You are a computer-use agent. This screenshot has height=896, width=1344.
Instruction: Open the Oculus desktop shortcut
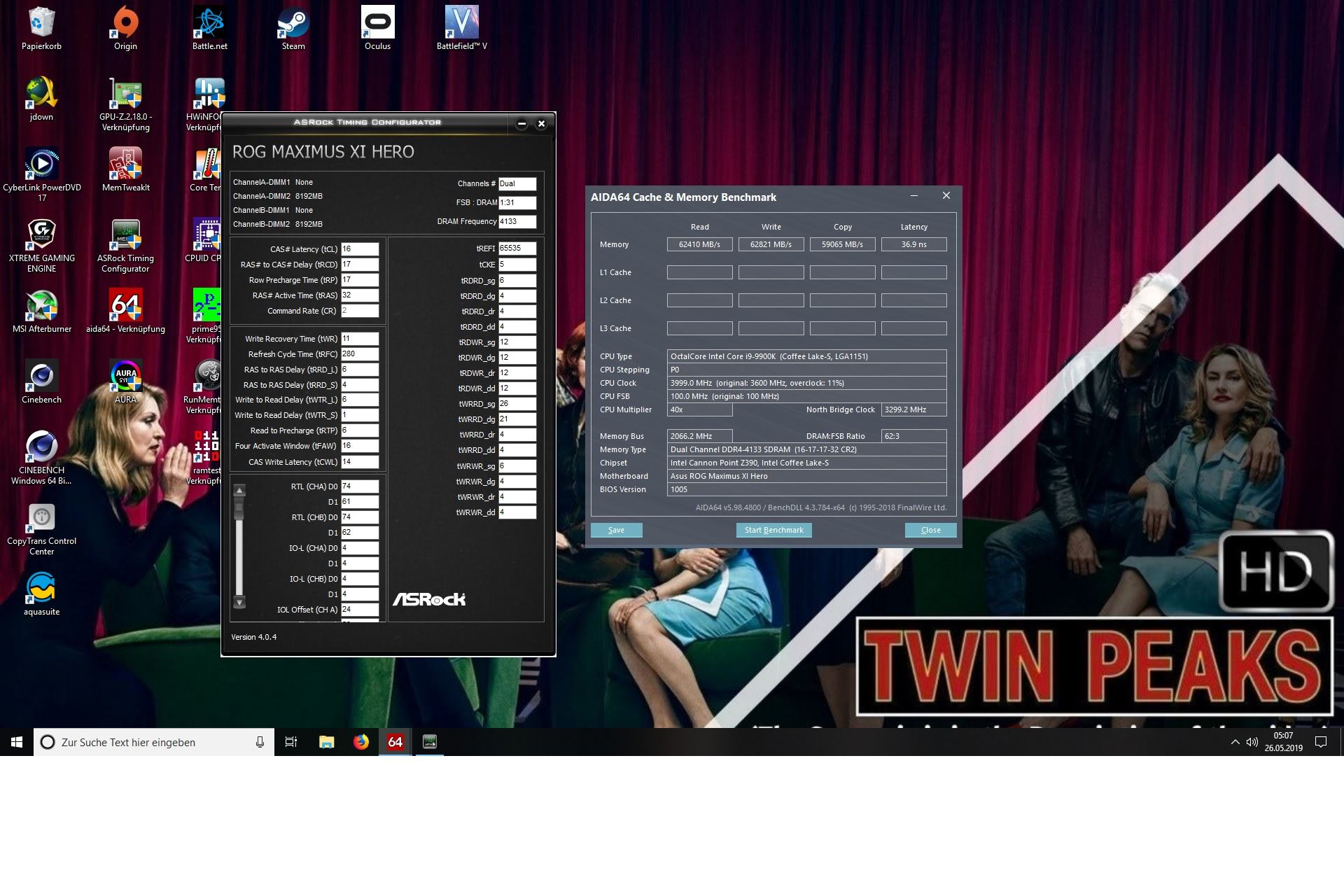377,28
